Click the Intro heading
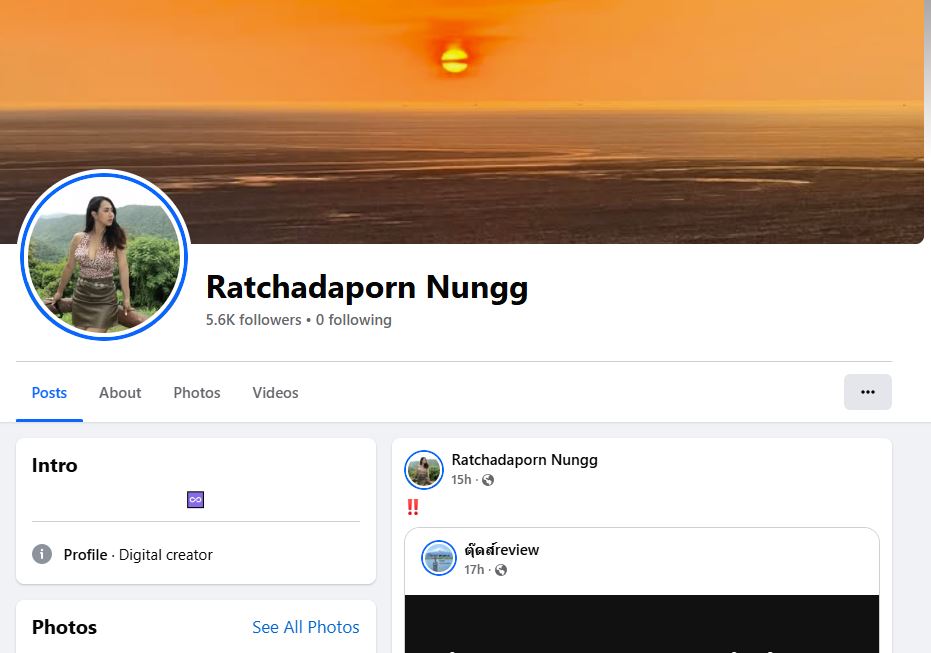Screen dimensions: 931x653 [55, 465]
